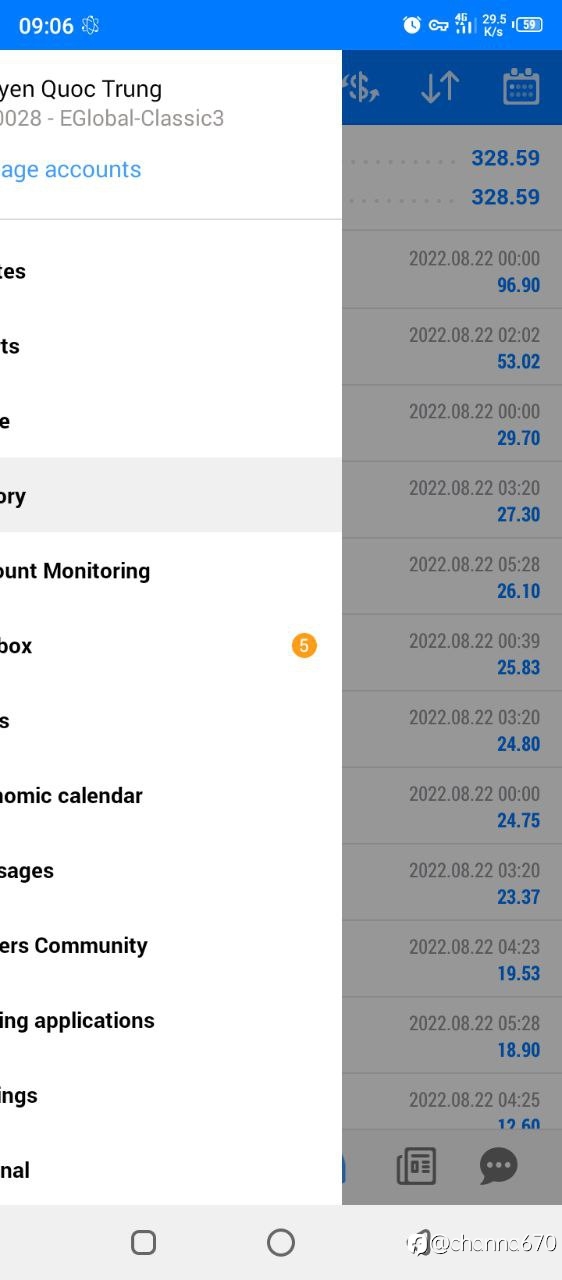Viewport: 562px width, 1280px height.
Task: Select the trade row with profit 96.90
Action: [452, 271]
